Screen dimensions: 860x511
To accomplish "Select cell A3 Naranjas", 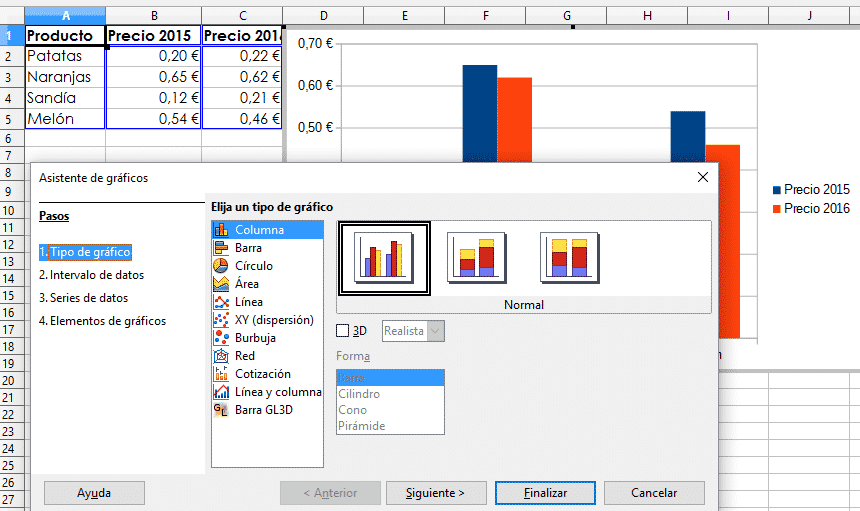I will (x=65, y=77).
